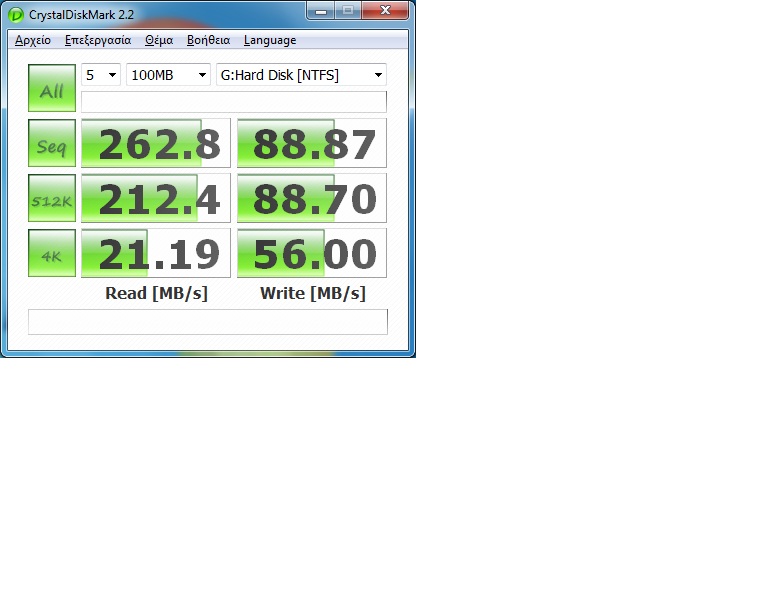Minimize the CrystalDiskMark window
The height and width of the screenshot is (614, 768).
tap(321, 10)
